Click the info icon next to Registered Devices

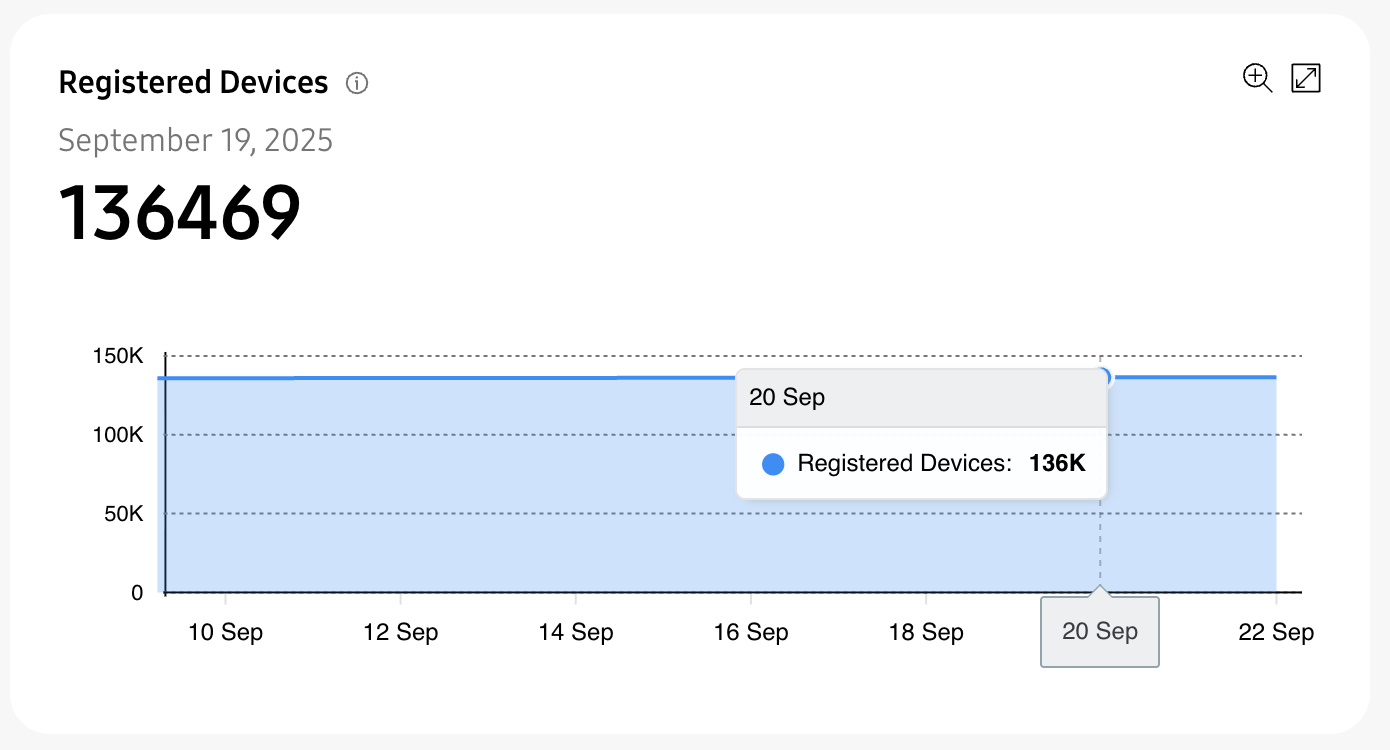[x=357, y=83]
